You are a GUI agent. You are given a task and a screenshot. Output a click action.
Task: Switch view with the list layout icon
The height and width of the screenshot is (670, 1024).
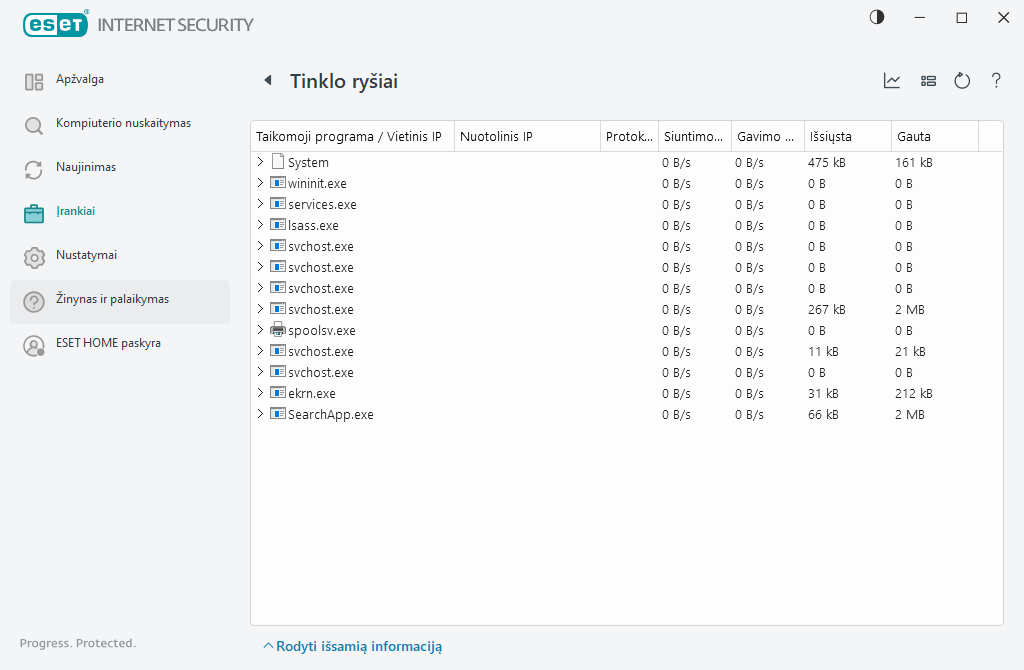click(928, 81)
